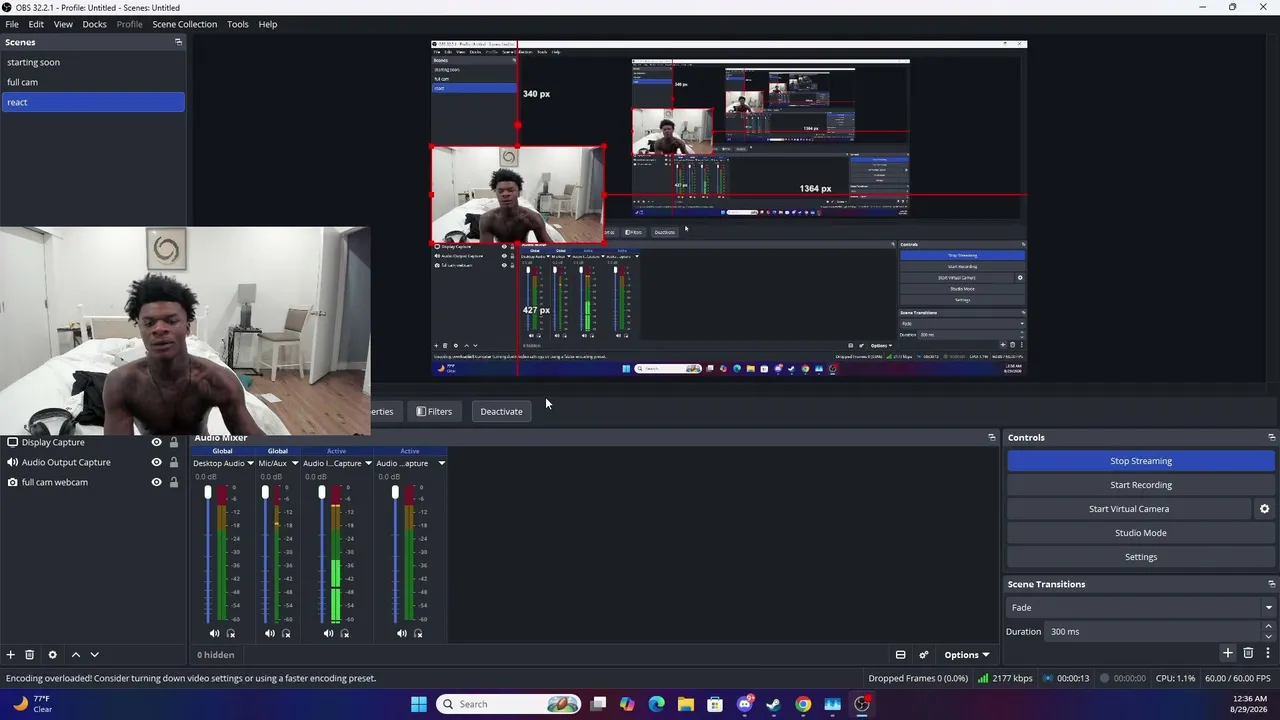The image size is (1280, 720).
Task: Open the File menu
Action: point(12,24)
